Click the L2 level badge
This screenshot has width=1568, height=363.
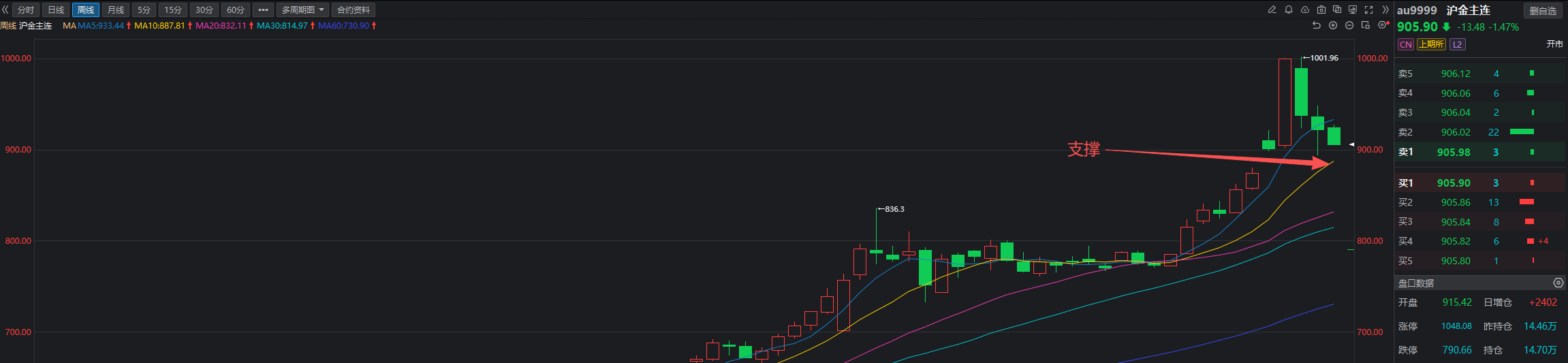click(x=1457, y=44)
